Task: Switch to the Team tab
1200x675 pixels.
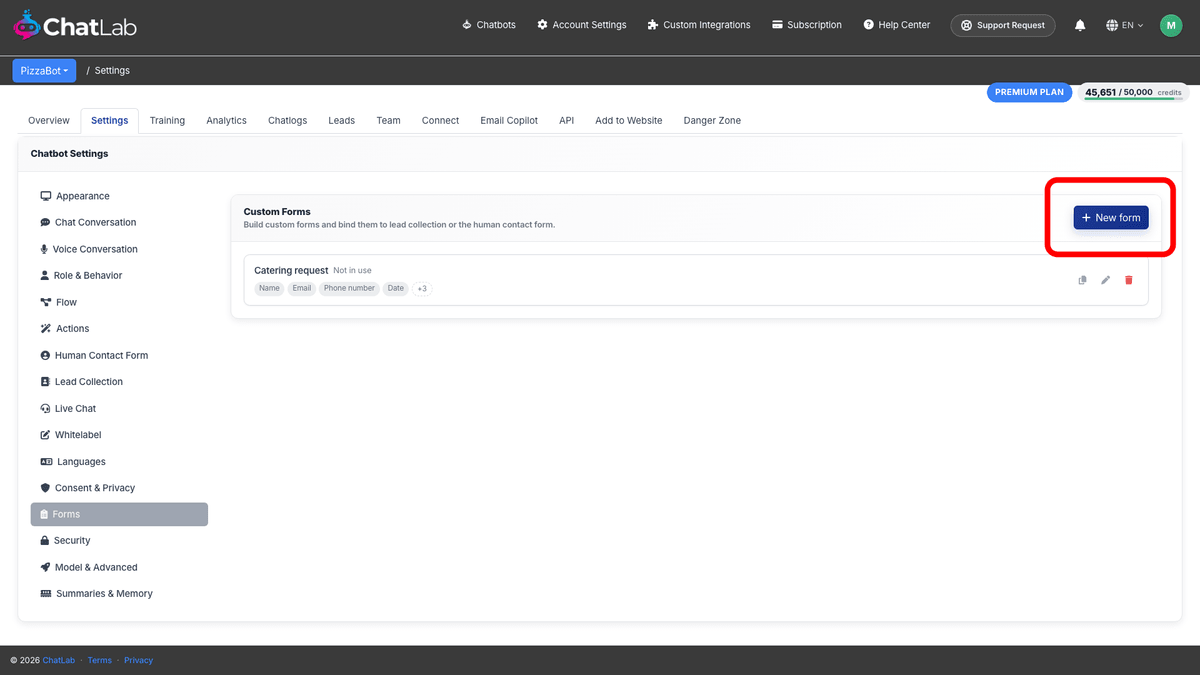Action: coord(388,120)
